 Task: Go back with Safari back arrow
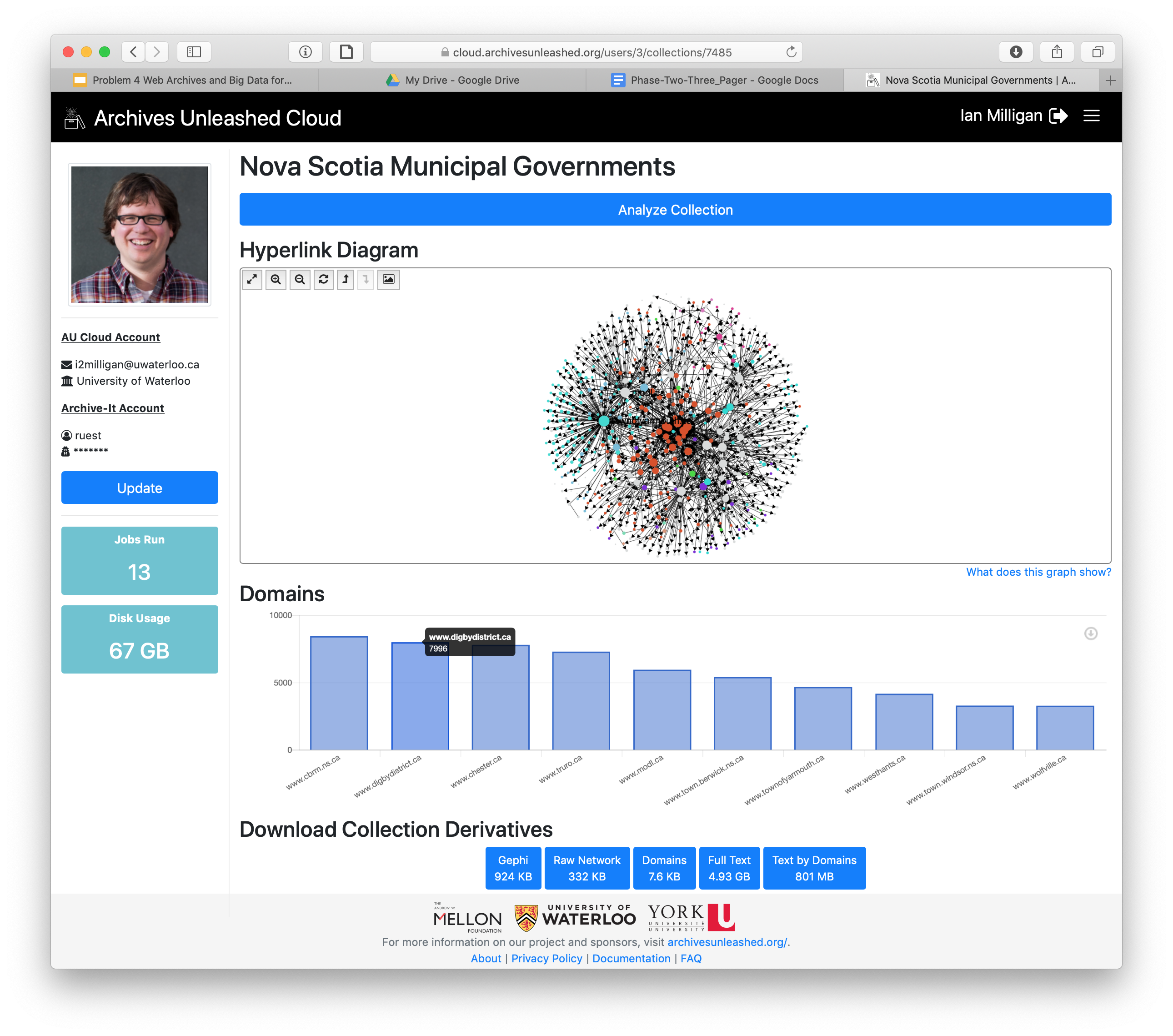133,52
